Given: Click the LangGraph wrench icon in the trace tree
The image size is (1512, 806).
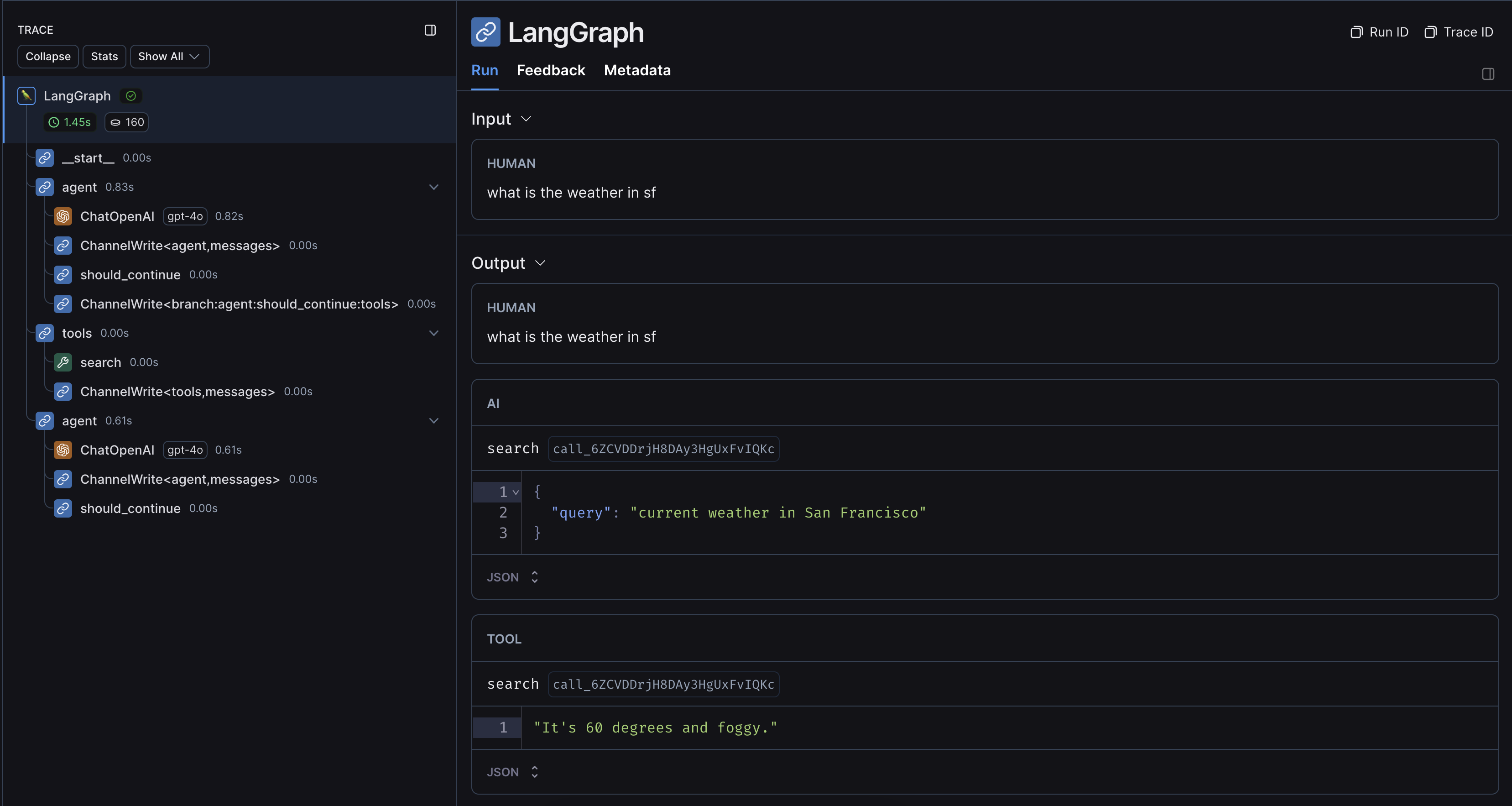Looking at the screenshot, I should 26,96.
